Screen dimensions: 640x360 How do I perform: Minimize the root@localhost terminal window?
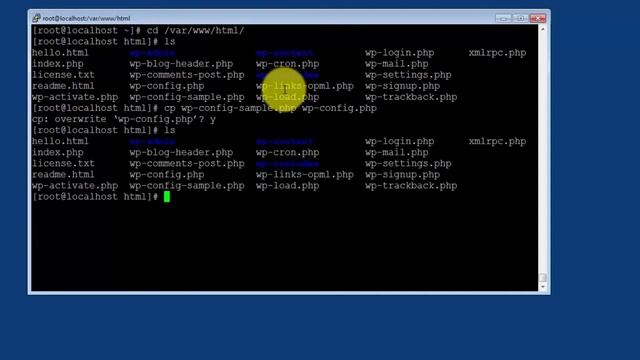click(503, 18)
